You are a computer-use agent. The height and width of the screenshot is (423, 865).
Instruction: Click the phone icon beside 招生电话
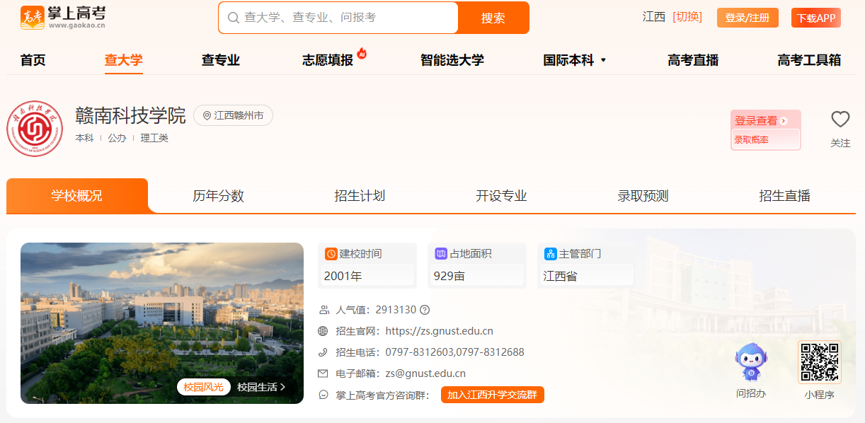[323, 352]
